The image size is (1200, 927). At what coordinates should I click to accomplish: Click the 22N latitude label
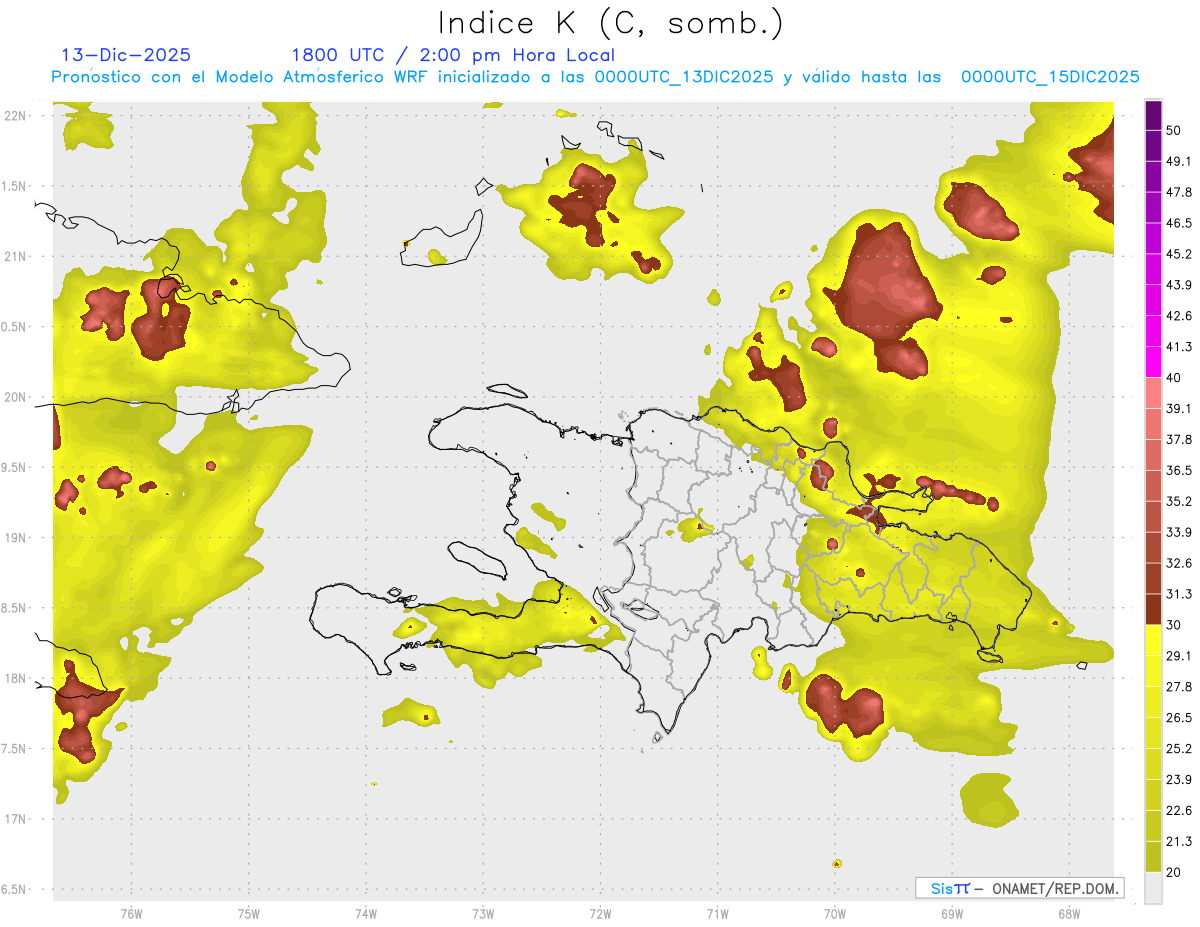point(16,116)
